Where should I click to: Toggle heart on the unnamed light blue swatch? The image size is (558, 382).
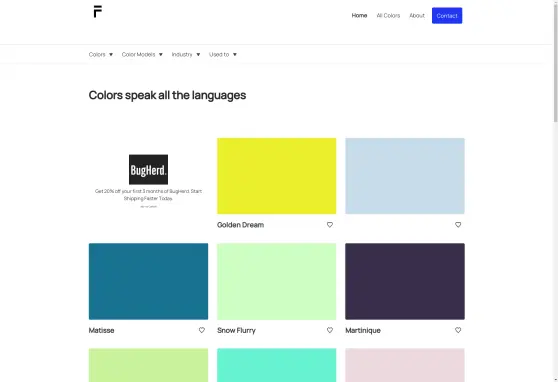tap(458, 225)
